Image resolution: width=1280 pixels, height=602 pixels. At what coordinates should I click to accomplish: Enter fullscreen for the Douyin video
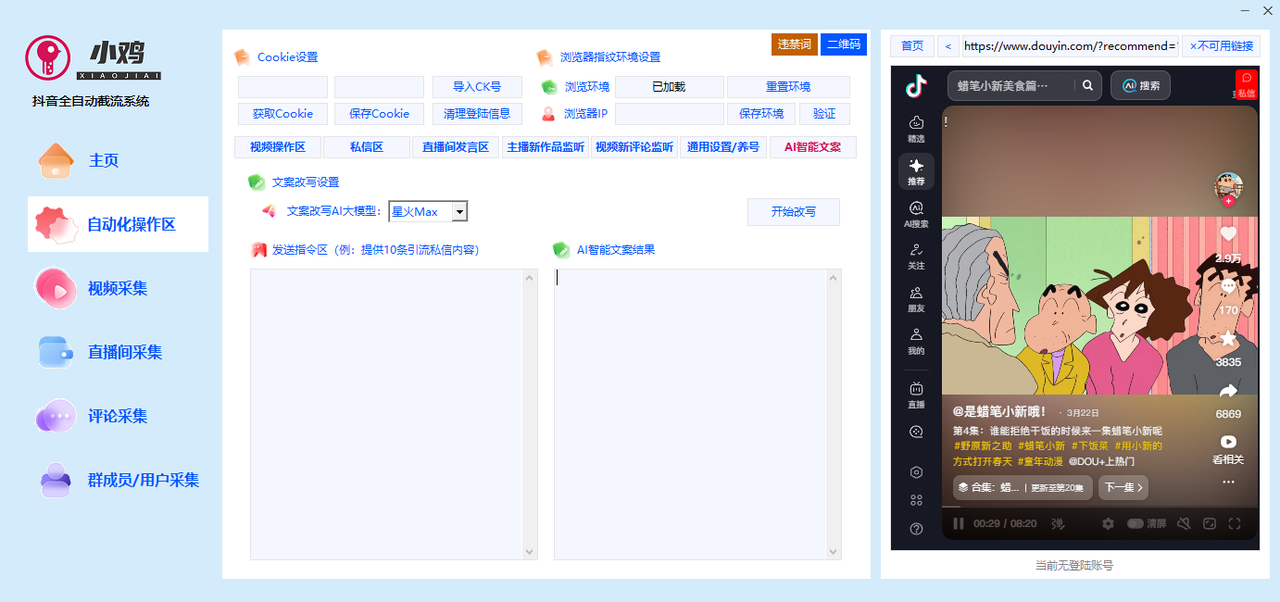pyautogui.click(x=1234, y=523)
